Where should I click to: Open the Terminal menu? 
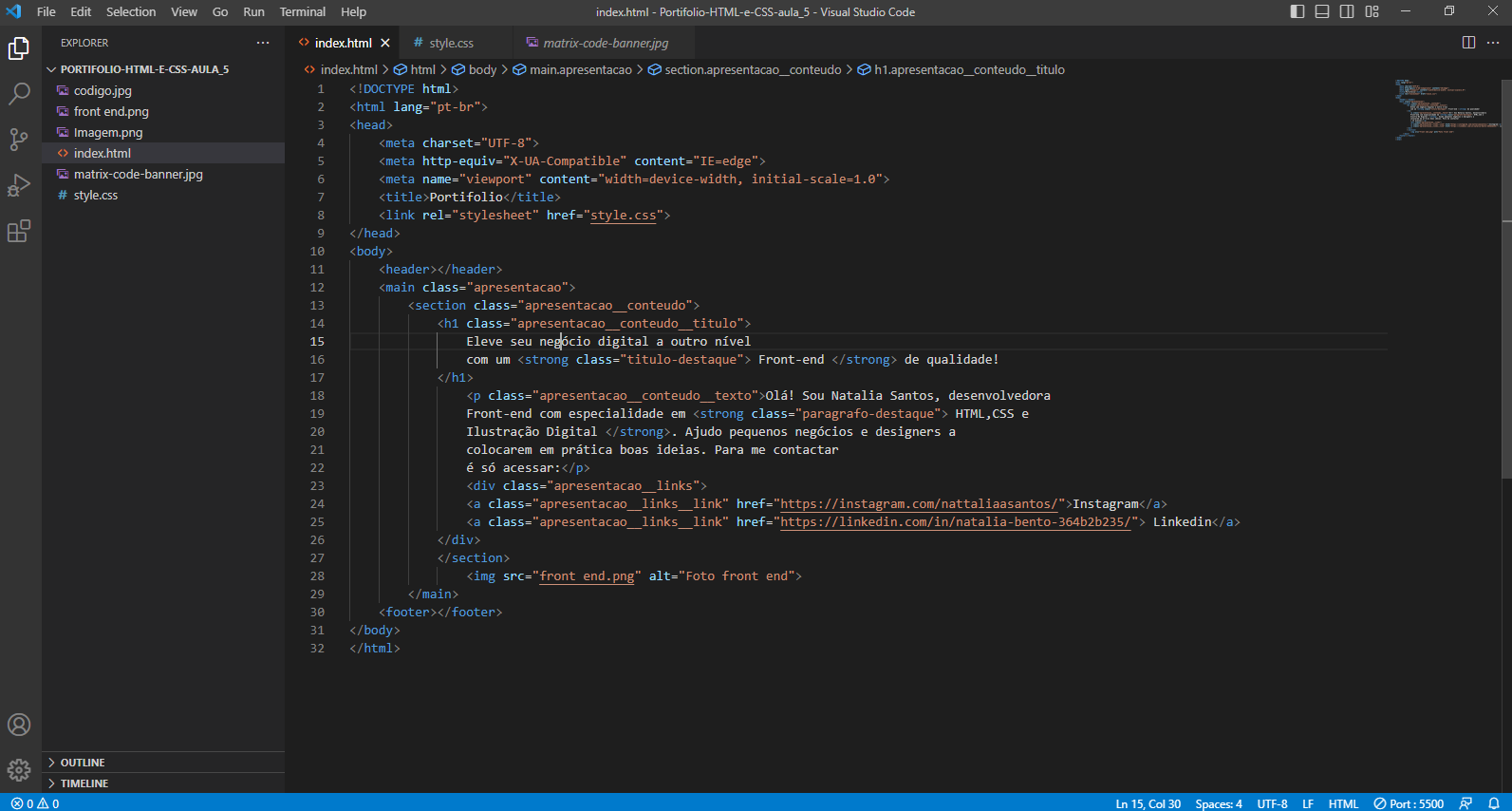tap(303, 11)
